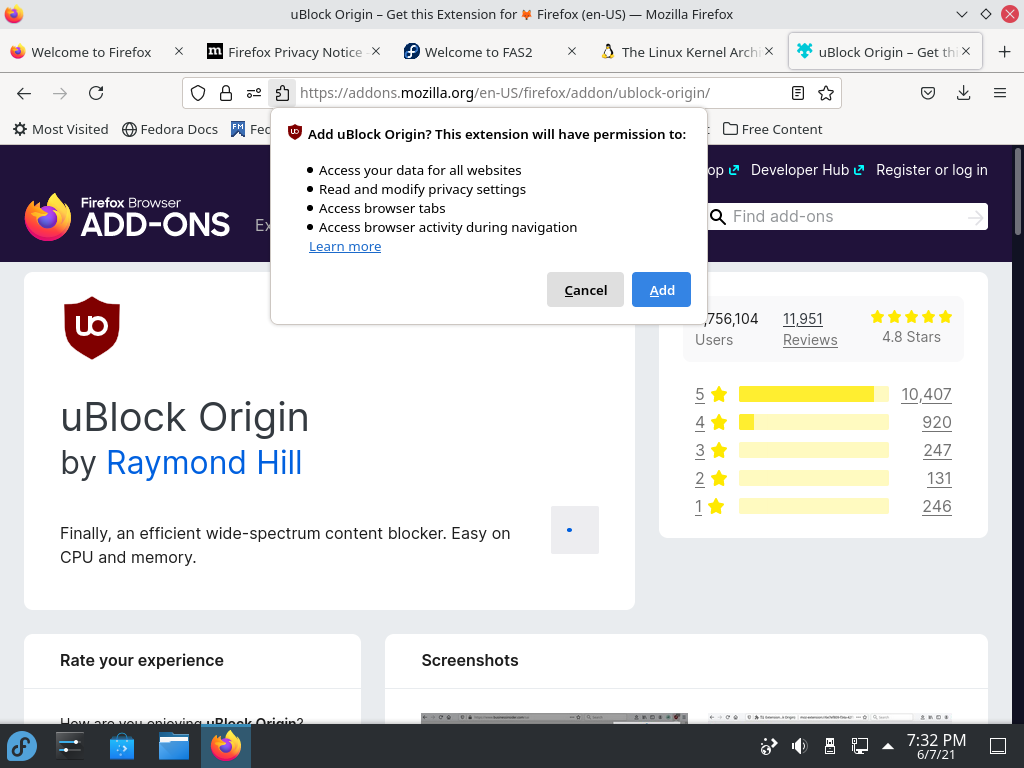Click the extension puzzle-piece icon in address bar
This screenshot has height=768, width=1024.
coord(282,93)
